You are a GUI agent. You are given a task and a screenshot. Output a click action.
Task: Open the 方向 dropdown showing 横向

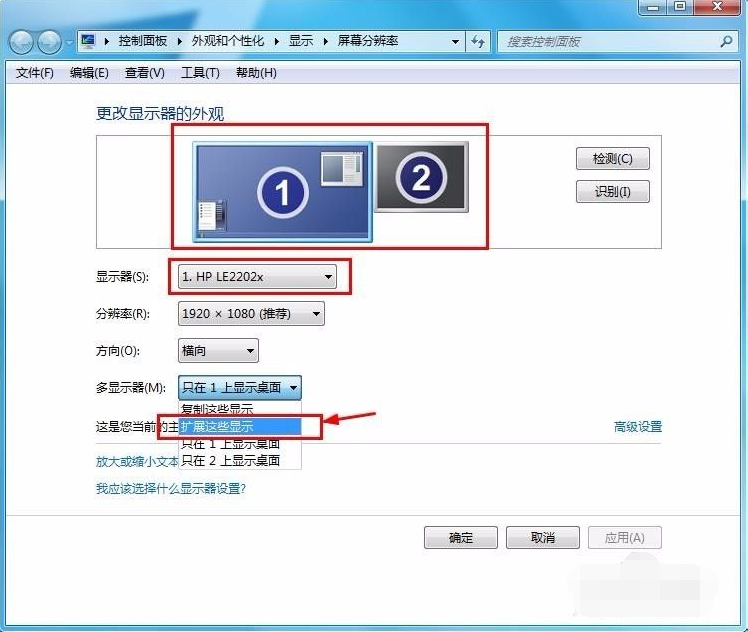click(x=218, y=351)
